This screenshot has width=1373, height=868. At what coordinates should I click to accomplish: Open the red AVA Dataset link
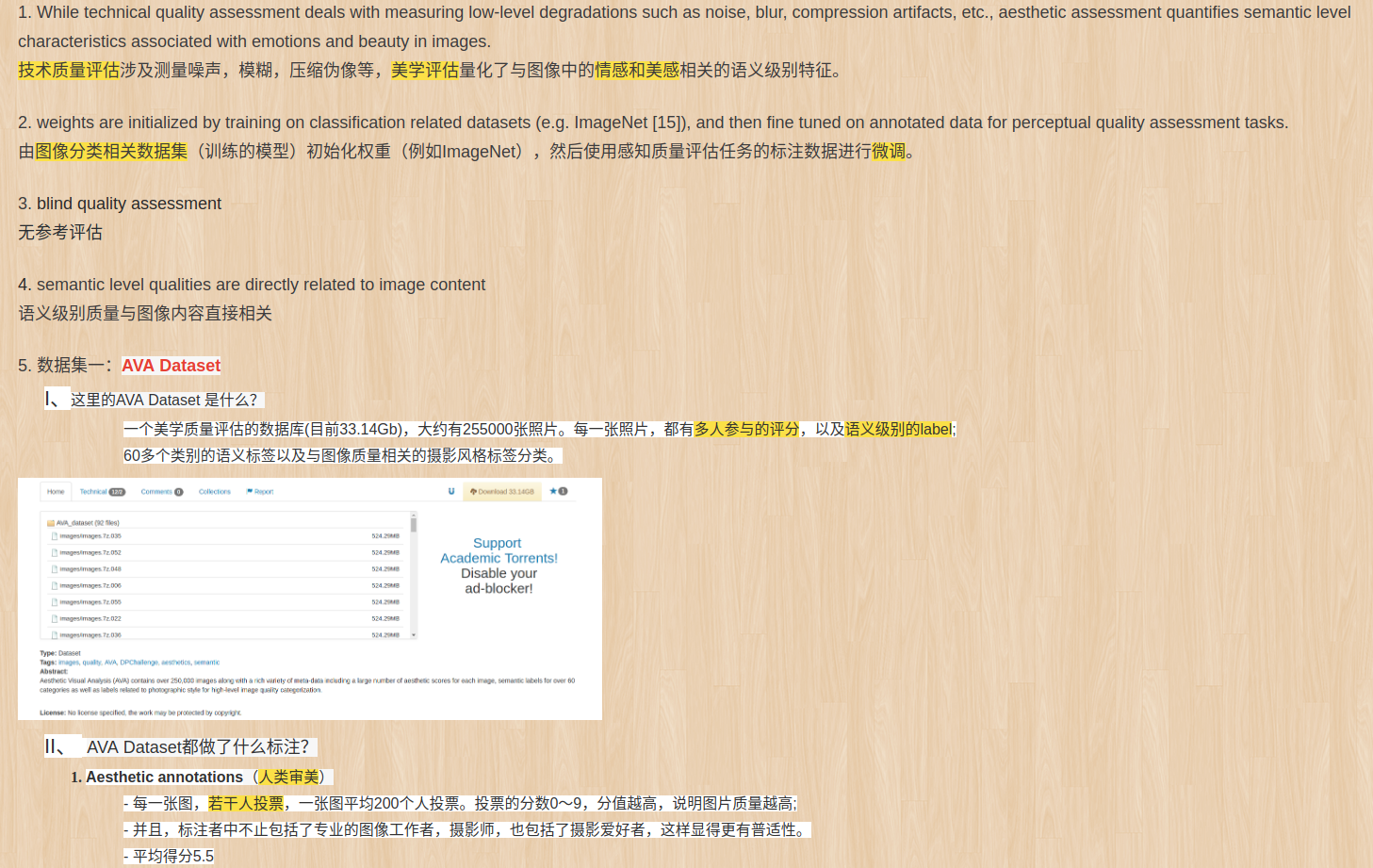(171, 366)
